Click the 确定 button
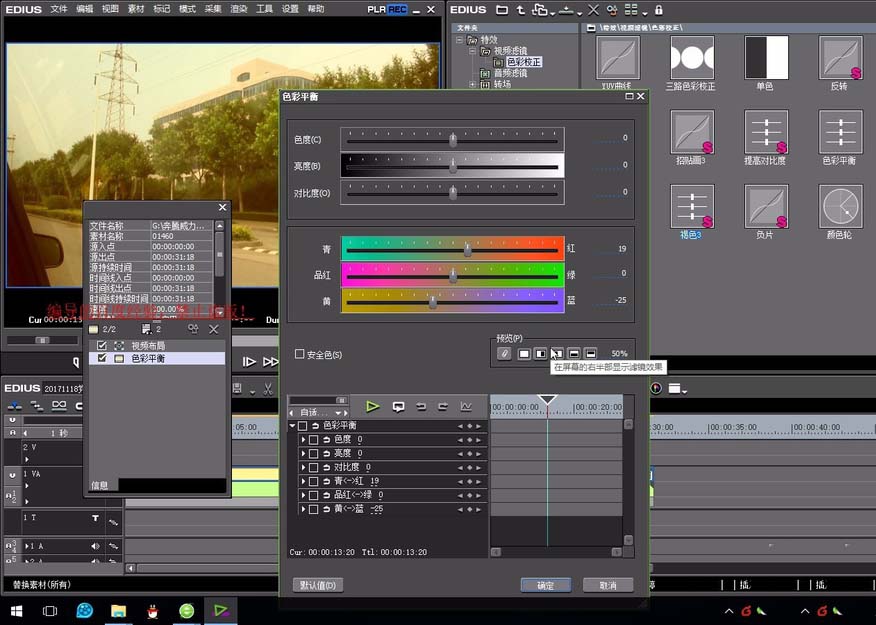The height and width of the screenshot is (625, 876). pyautogui.click(x=546, y=585)
